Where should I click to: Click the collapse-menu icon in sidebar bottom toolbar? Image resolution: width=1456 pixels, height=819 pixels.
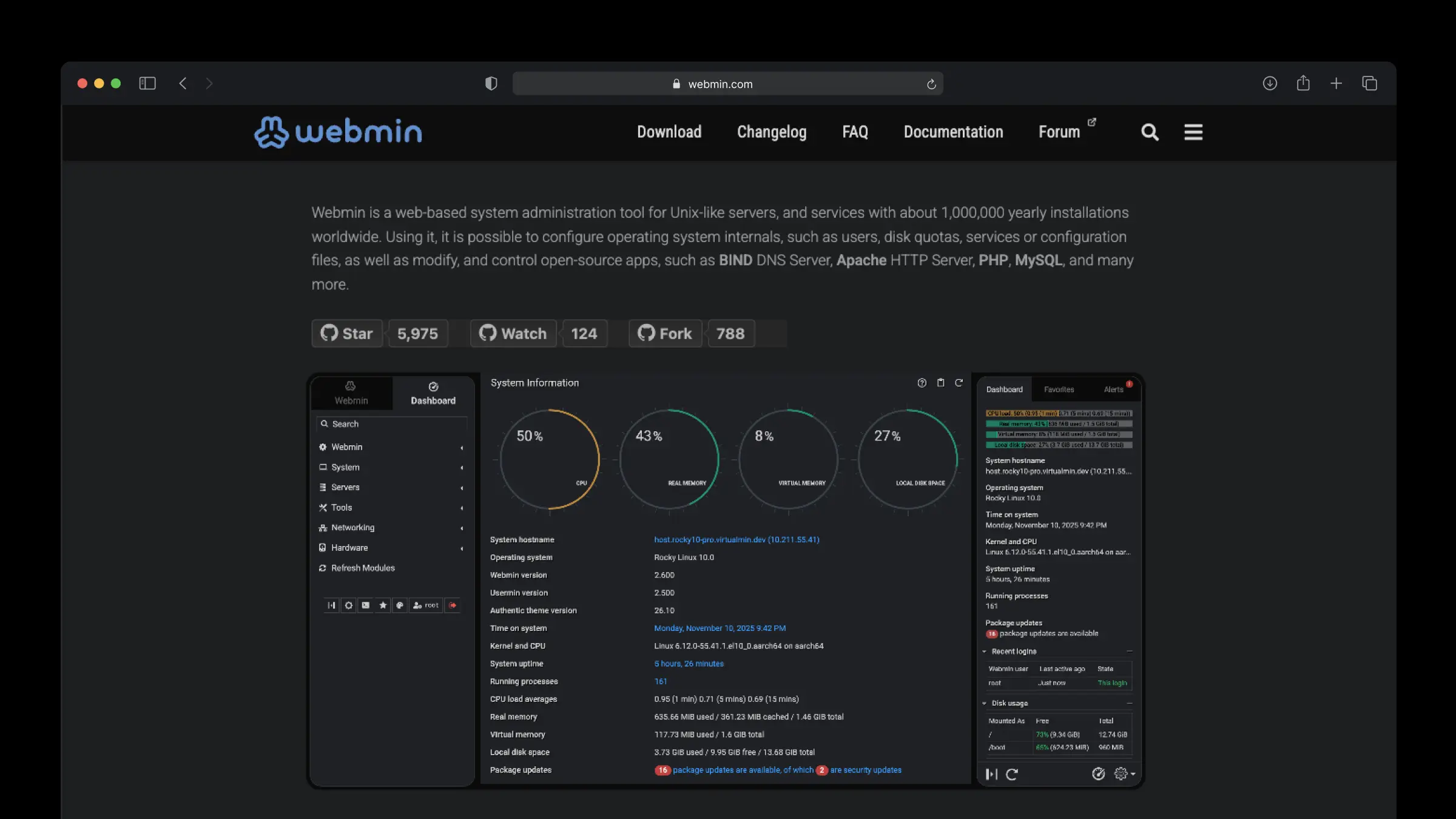[331, 605]
